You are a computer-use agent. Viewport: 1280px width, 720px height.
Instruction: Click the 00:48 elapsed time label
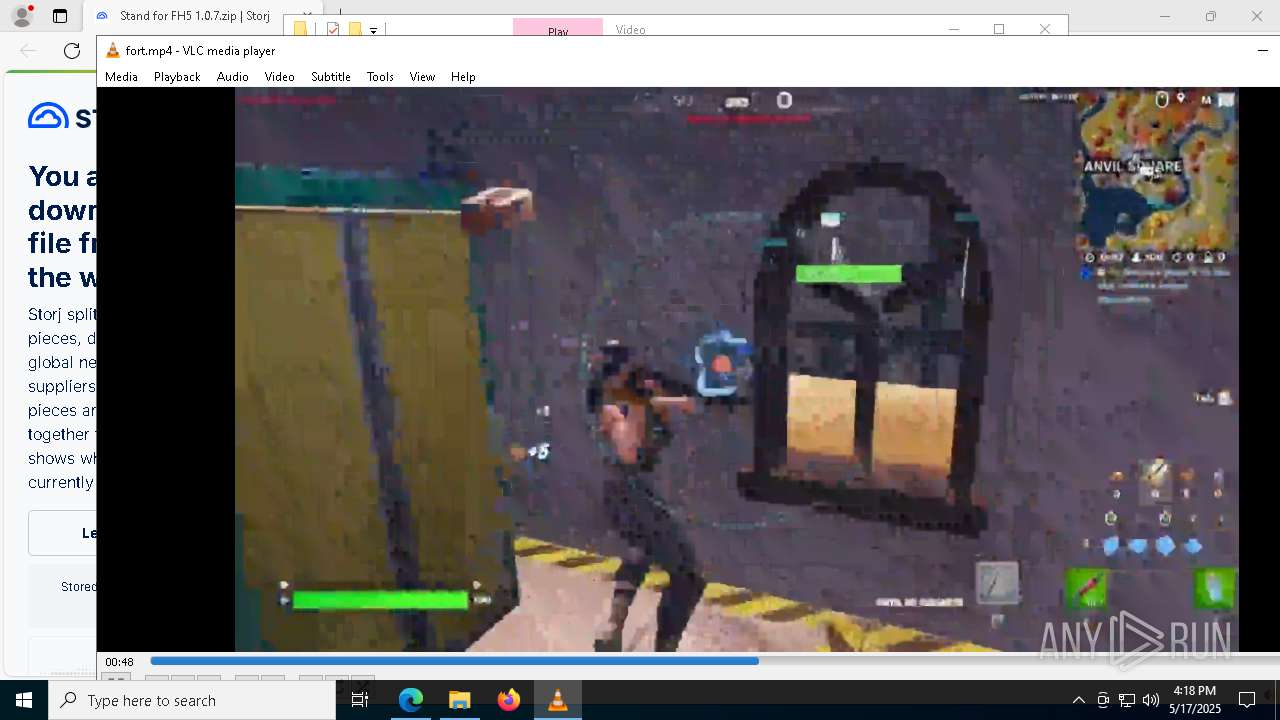120,662
